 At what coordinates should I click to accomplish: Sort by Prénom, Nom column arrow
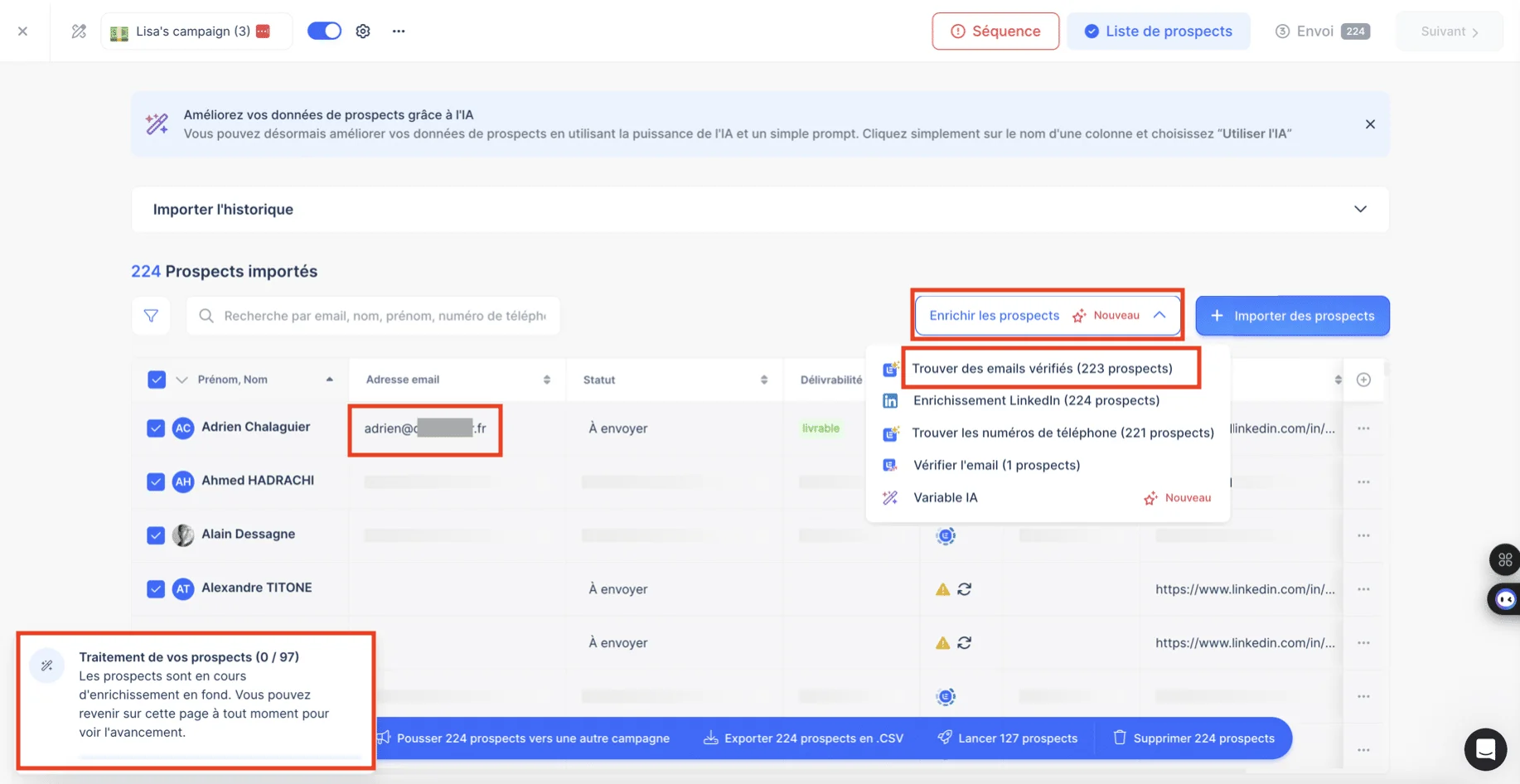329,380
